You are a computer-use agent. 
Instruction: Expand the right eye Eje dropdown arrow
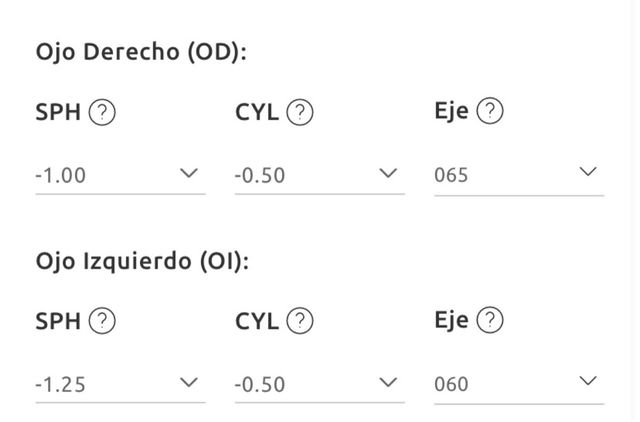click(588, 173)
